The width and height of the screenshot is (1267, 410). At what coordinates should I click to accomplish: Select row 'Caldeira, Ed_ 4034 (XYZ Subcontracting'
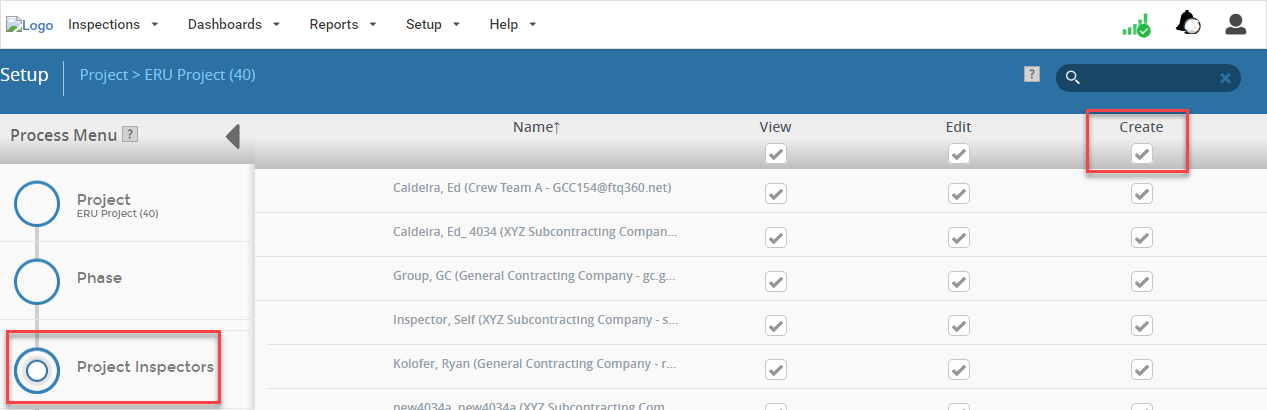tap(761, 234)
